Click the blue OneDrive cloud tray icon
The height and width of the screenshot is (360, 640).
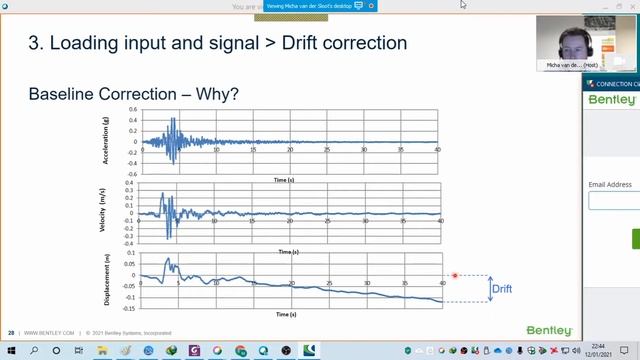[x=498, y=351]
